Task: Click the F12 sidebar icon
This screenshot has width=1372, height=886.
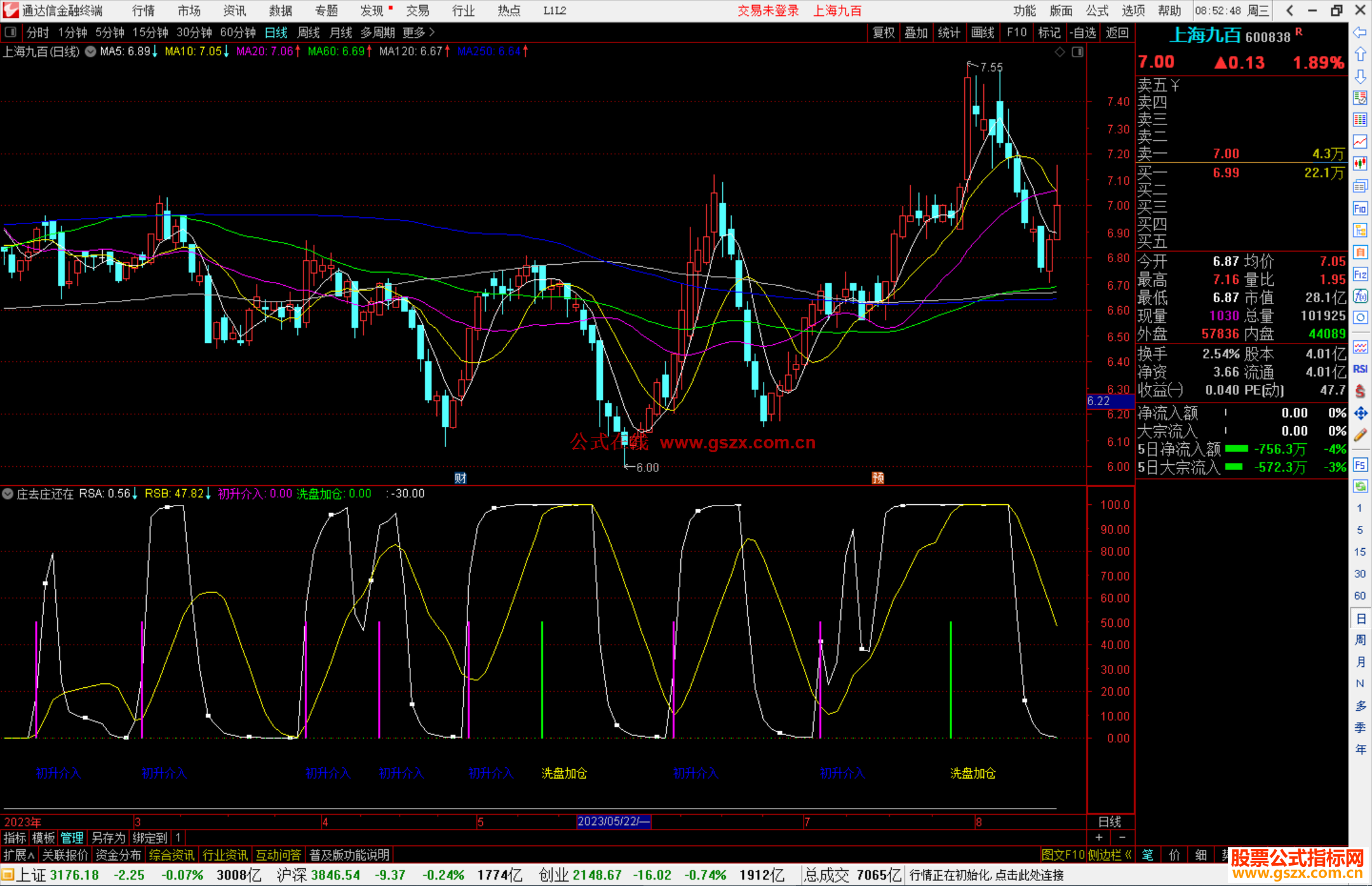Action: pyautogui.click(x=1360, y=274)
